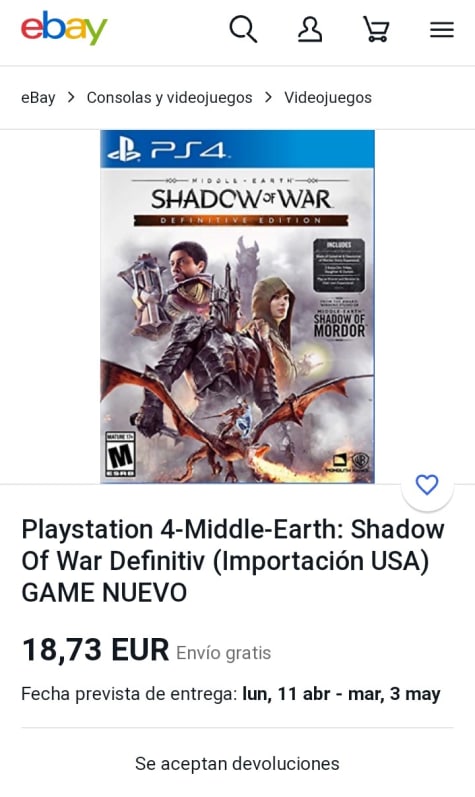Click Envío gratis shipping label

(224, 653)
